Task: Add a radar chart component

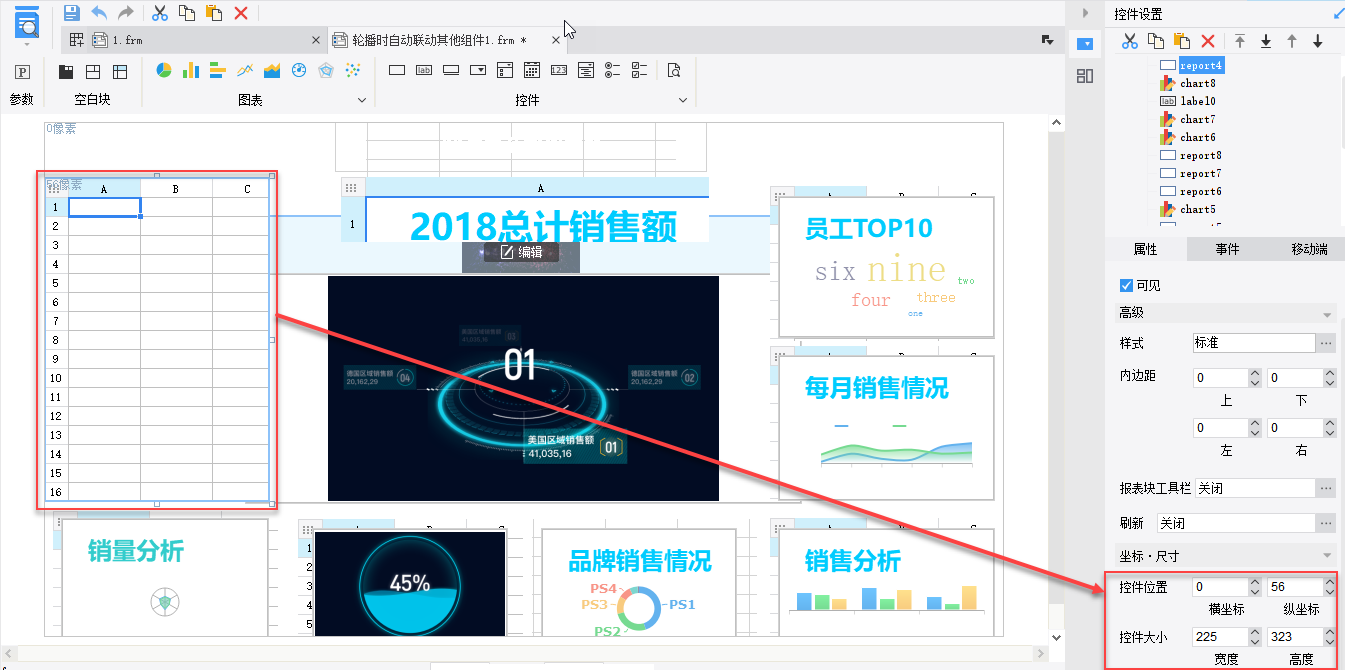Action: (x=326, y=70)
